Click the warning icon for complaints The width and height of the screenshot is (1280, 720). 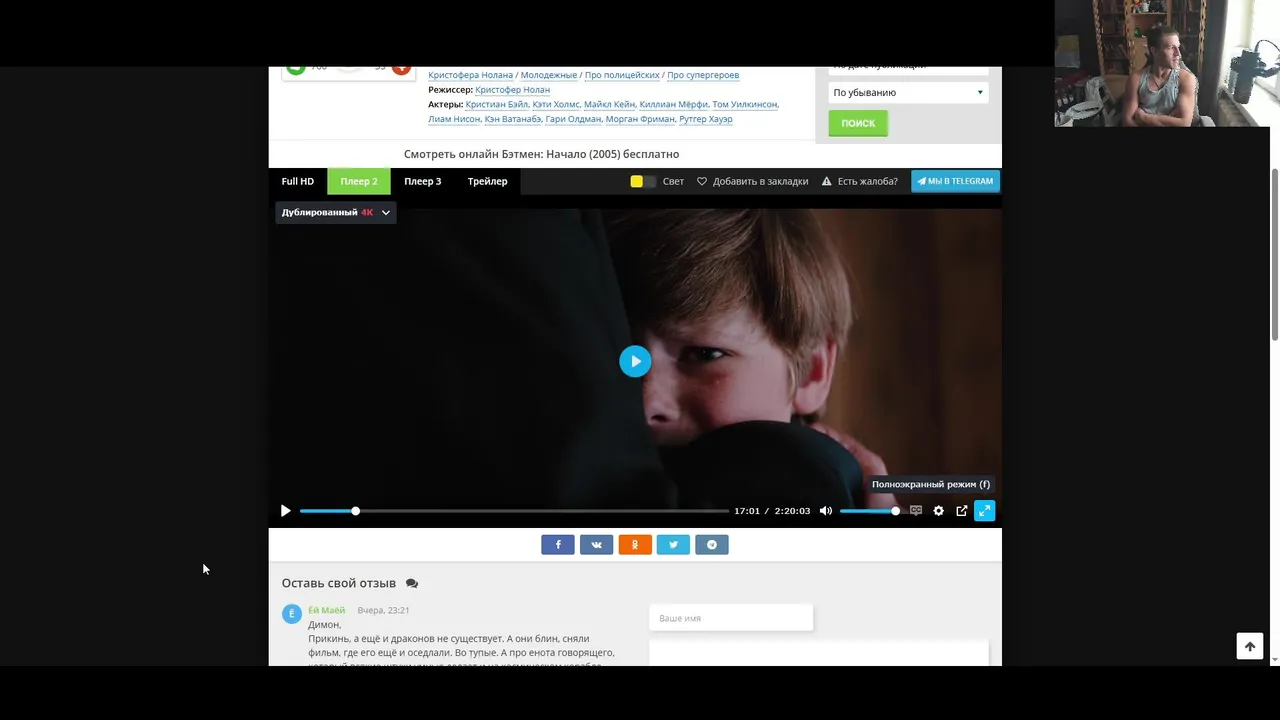(x=827, y=181)
